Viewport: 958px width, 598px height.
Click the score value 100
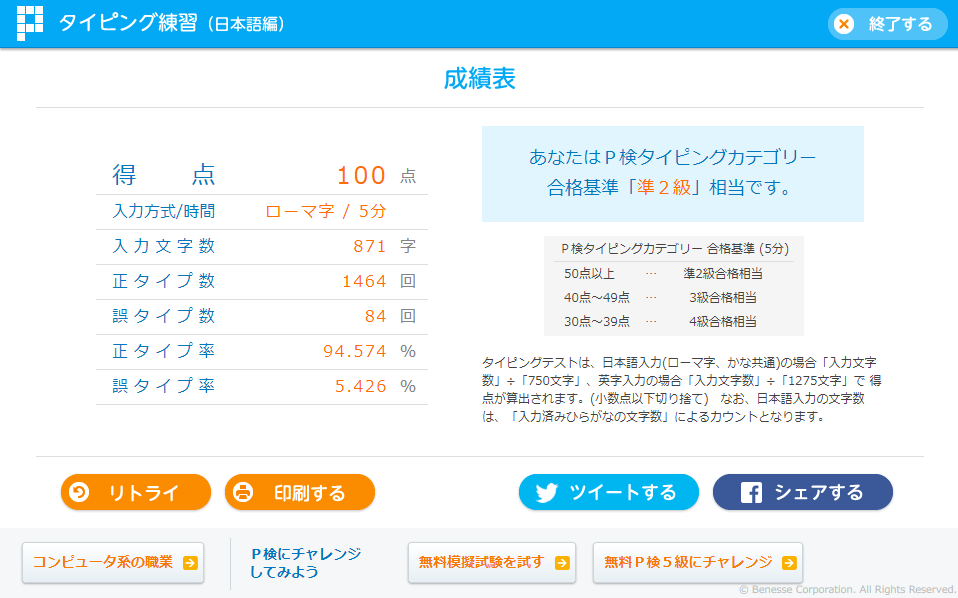pos(361,176)
